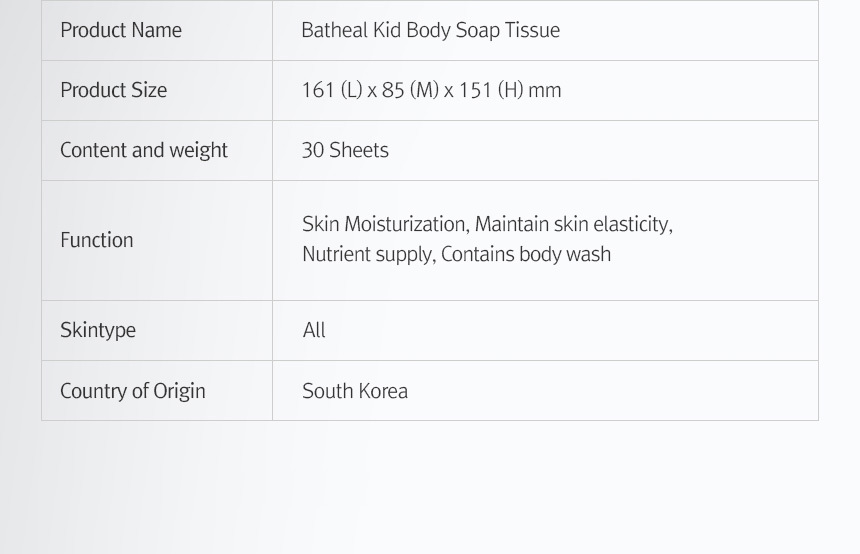
Task: Click the word "Tissue" in the product name
Action: tap(531, 30)
